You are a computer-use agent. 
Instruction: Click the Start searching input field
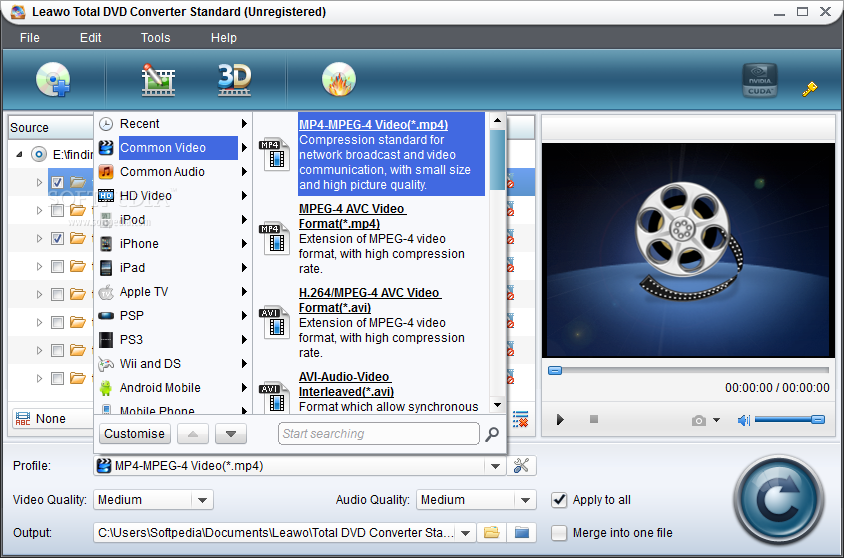coord(379,434)
